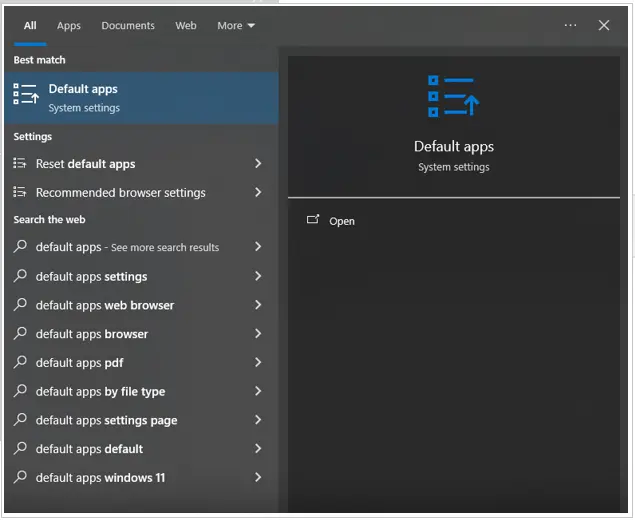Open chevron for 'default apps default'

[258, 448]
